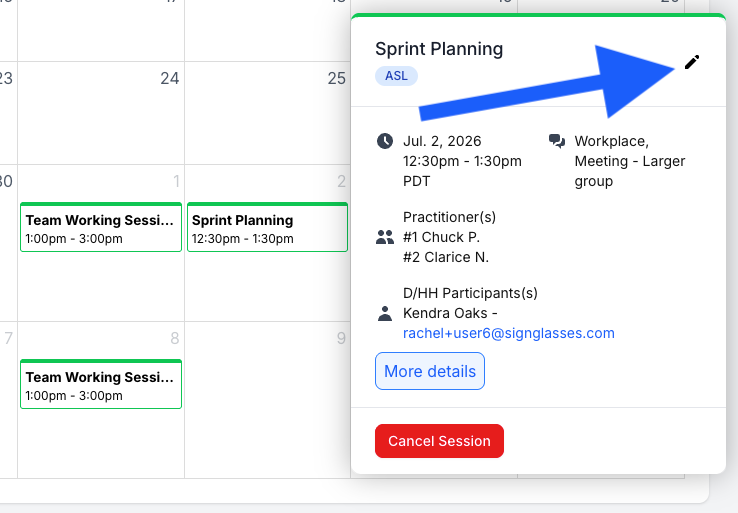Image resolution: width=738 pixels, height=513 pixels.
Task: Click practitioner #1 Chuck P.
Action: click(441, 237)
